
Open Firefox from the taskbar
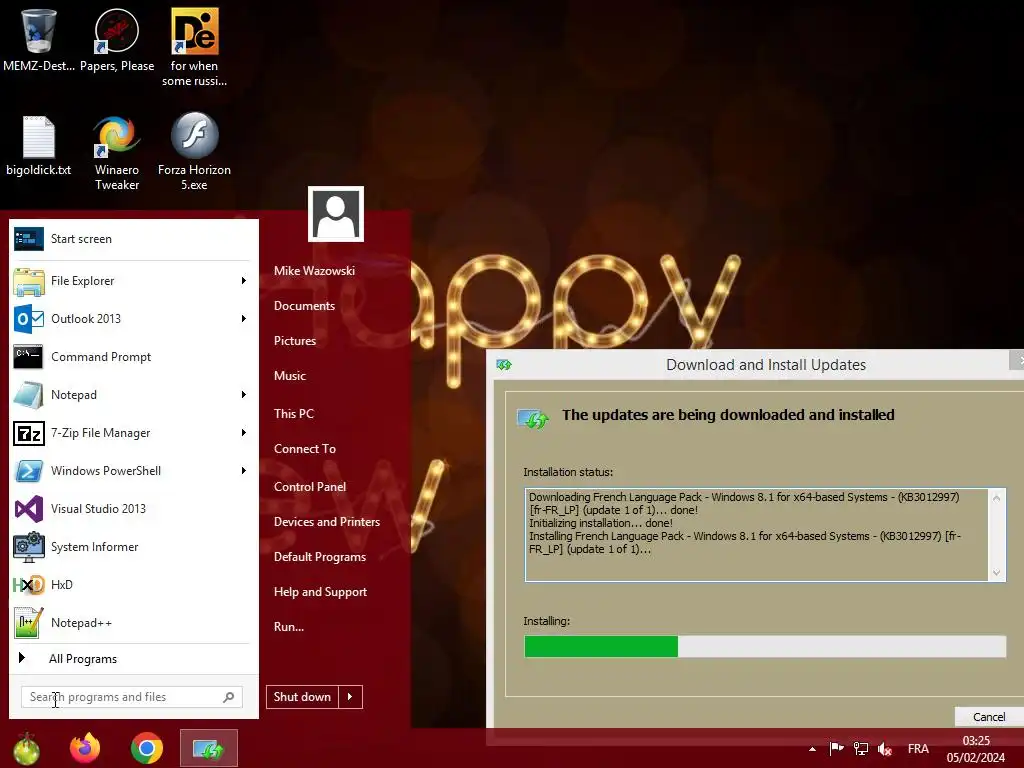click(x=85, y=748)
